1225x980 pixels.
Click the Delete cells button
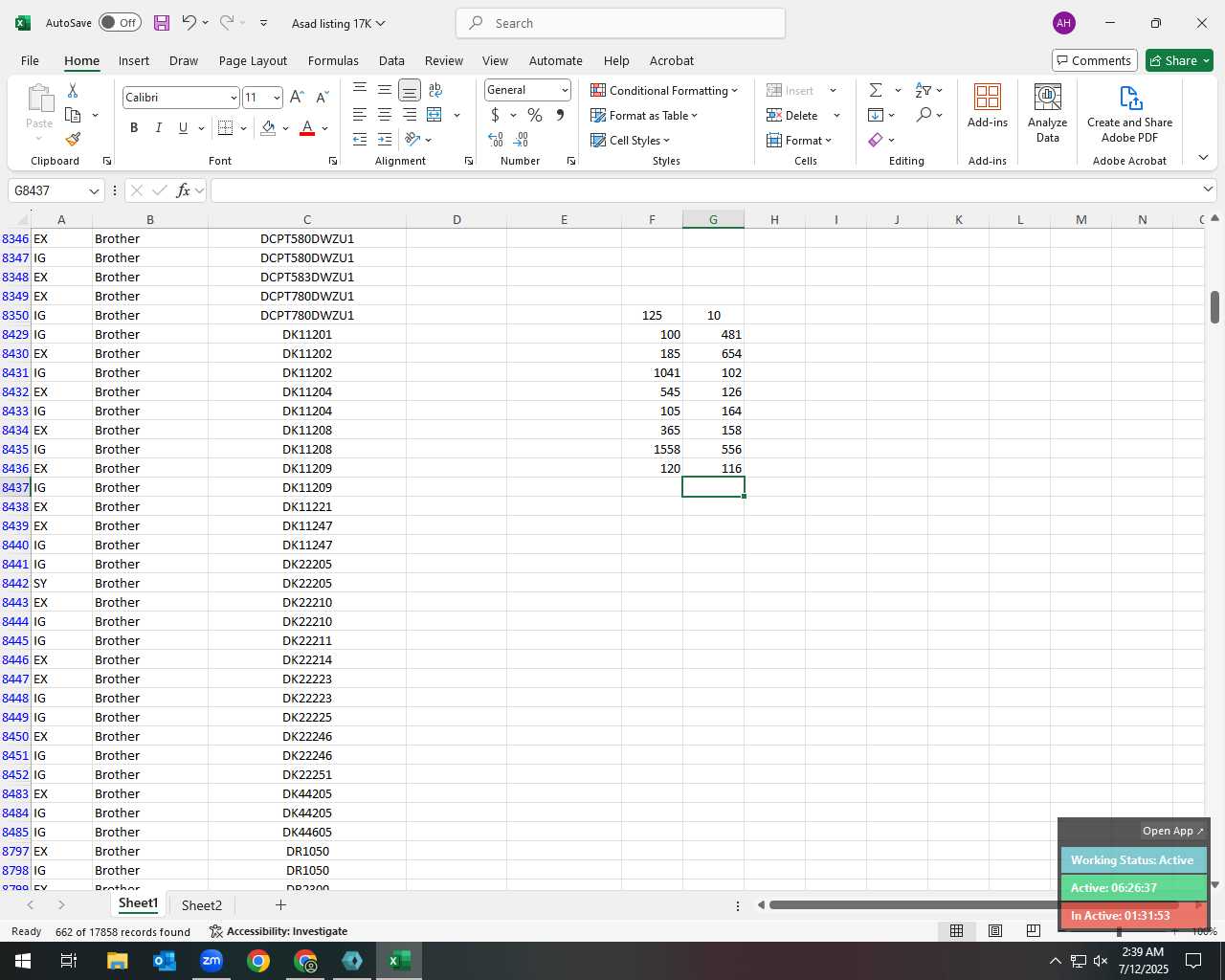(792, 116)
